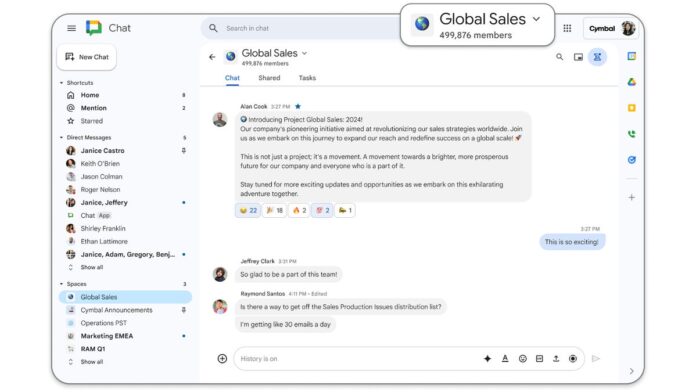Send the message
Image resolution: width=696 pixels, height=392 pixels.
click(x=596, y=359)
